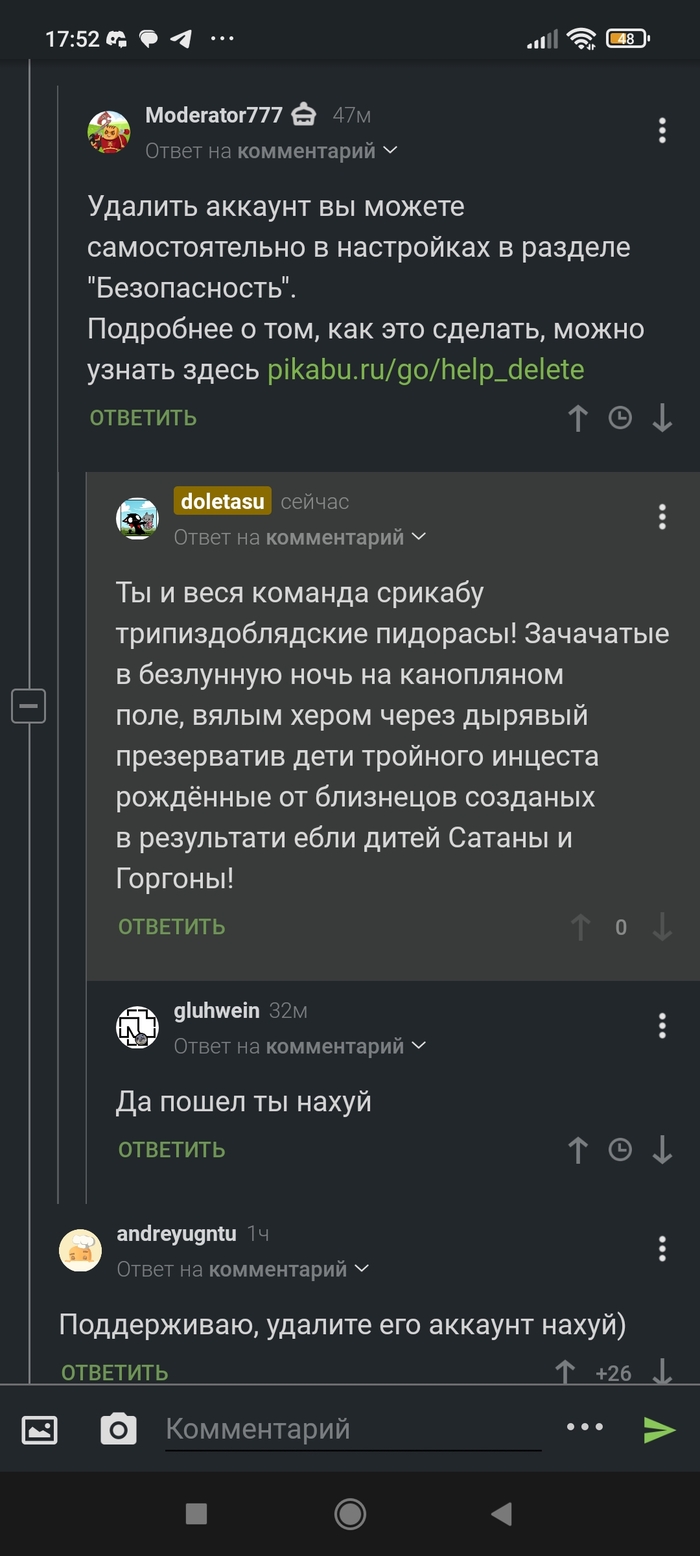Collapse the comment thread with minus box

coord(28,706)
